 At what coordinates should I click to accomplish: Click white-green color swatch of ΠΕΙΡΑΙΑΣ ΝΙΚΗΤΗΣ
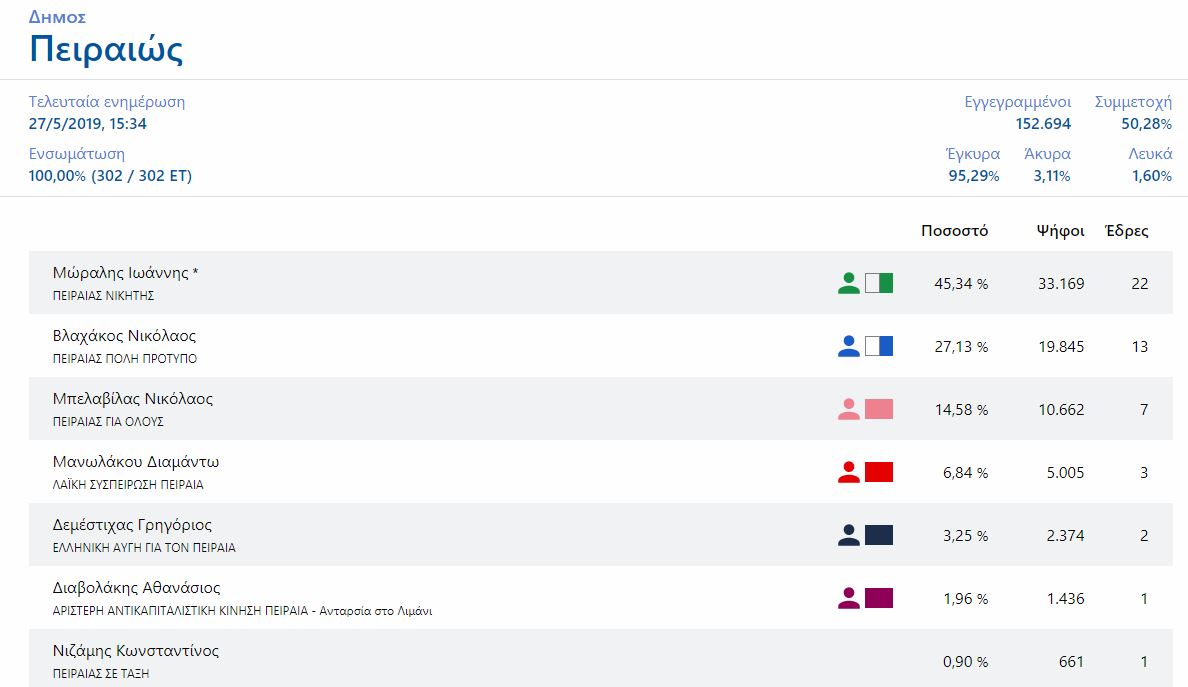click(x=879, y=283)
